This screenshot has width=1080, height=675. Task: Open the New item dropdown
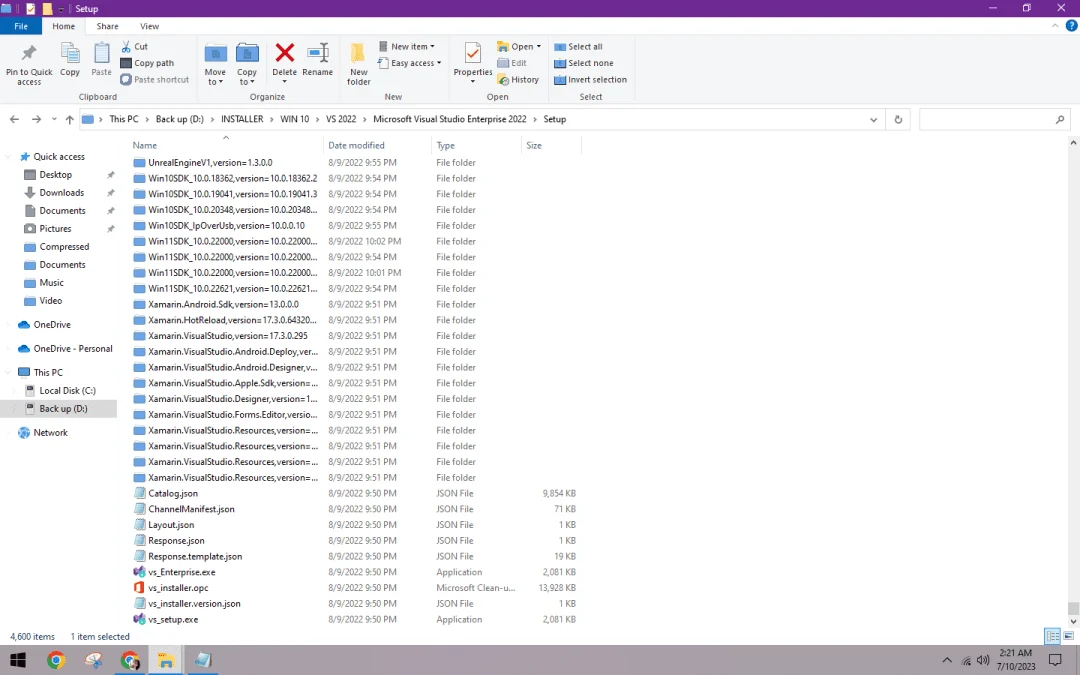(406, 46)
